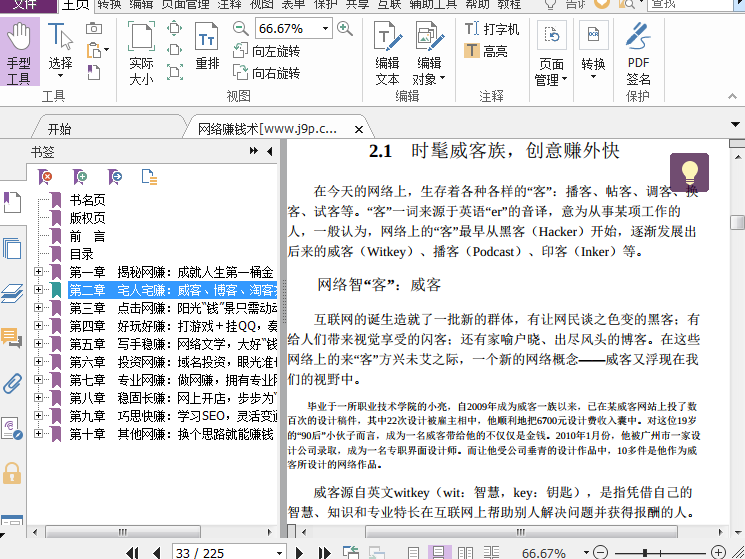Toggle facing pages display mode
The width and height of the screenshot is (745, 559).
(465, 552)
